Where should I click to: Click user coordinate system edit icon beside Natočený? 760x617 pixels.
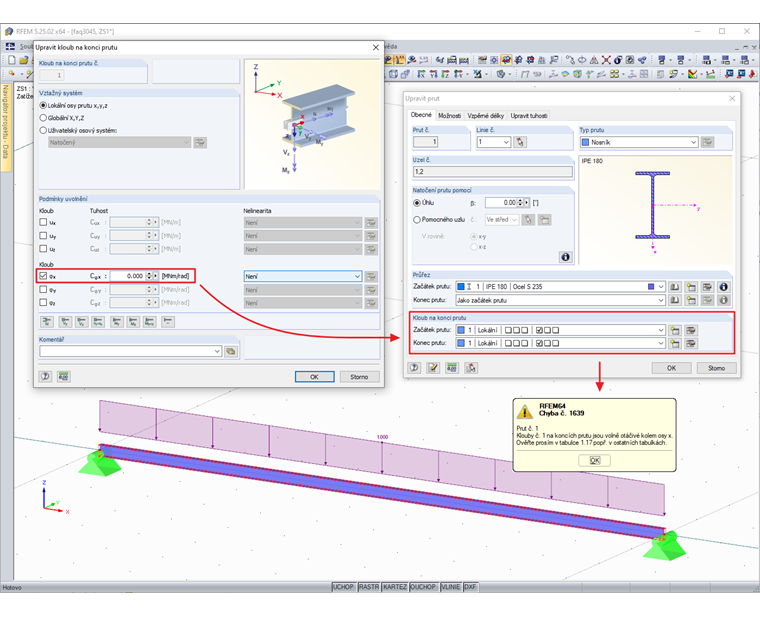[x=200, y=142]
